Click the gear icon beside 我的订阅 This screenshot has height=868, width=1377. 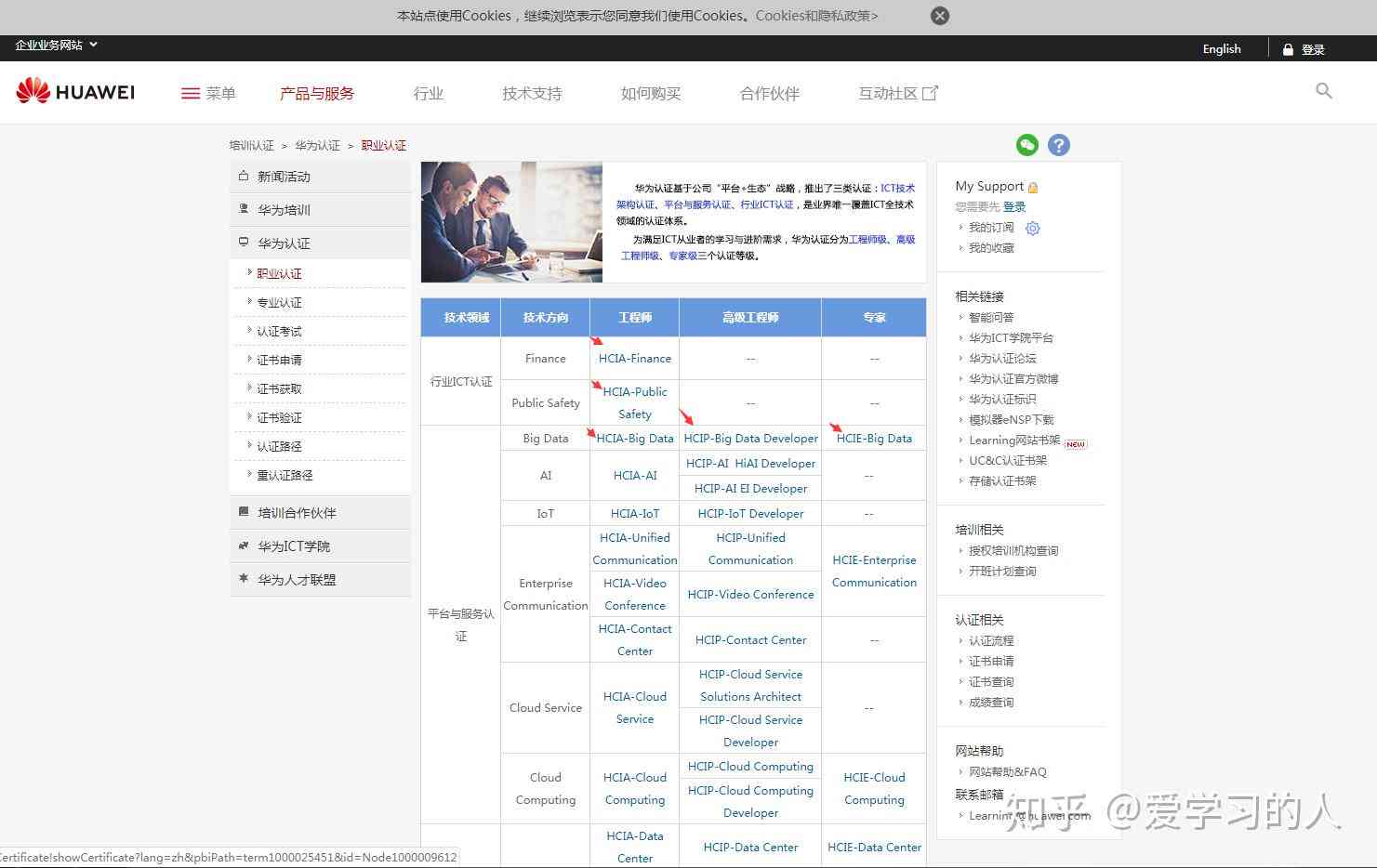[x=1032, y=228]
